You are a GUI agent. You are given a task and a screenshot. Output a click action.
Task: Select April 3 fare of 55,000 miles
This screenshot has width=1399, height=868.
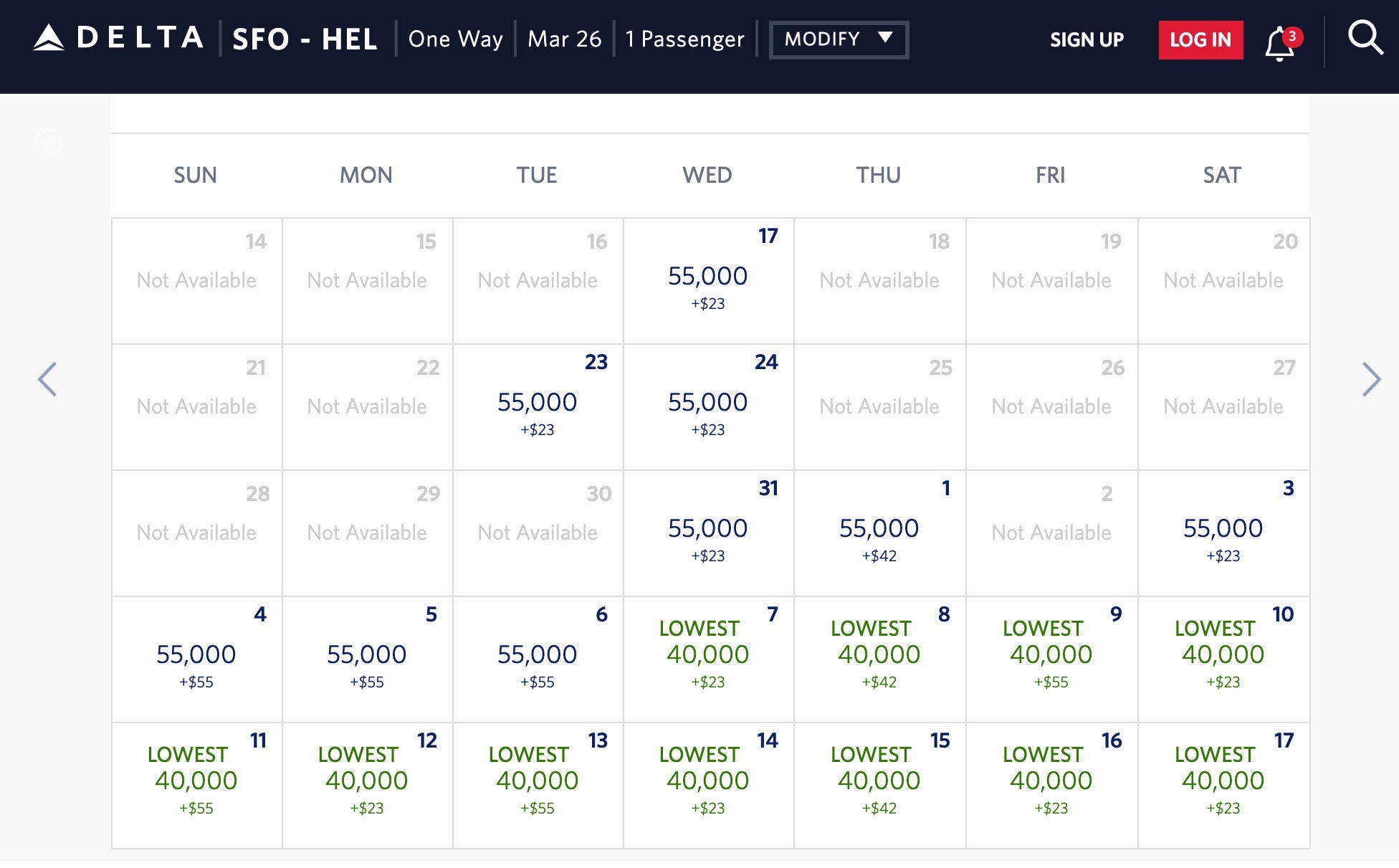point(1223,532)
